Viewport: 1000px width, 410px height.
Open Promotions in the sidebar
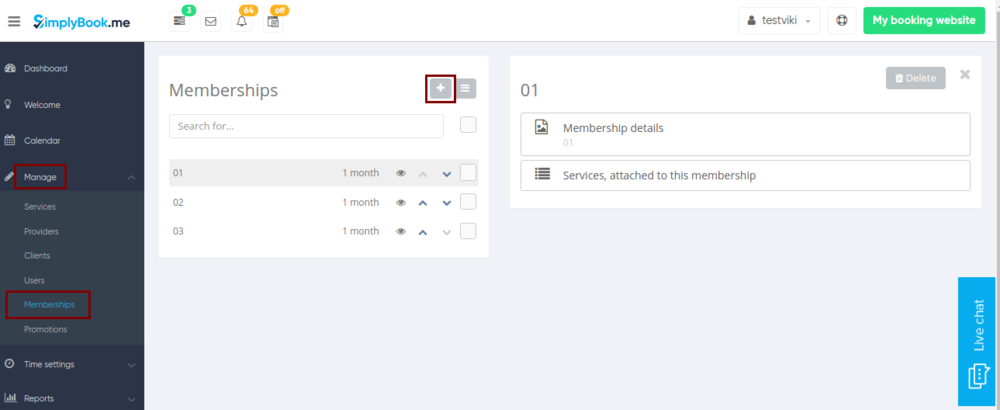(x=46, y=329)
